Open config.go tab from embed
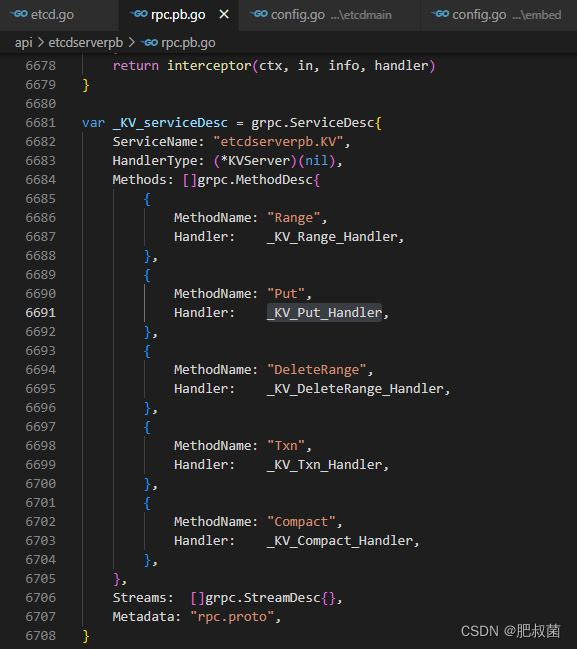Image resolution: width=577 pixels, height=649 pixels. point(499,15)
